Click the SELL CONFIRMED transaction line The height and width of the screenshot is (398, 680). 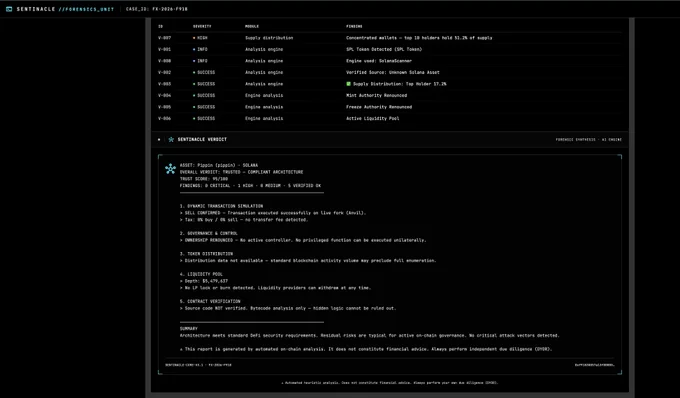point(273,213)
